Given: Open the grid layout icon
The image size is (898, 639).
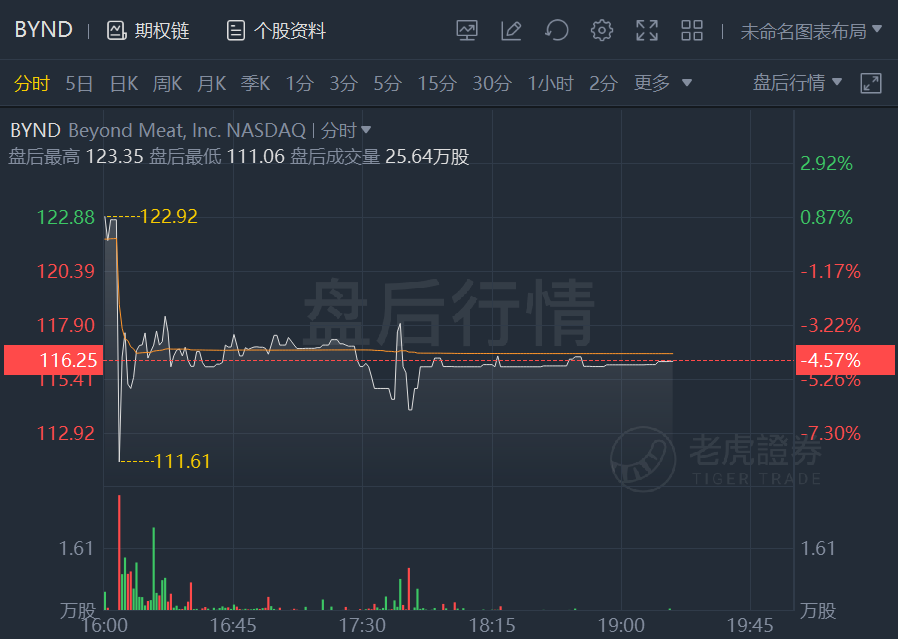Looking at the screenshot, I should [x=692, y=30].
